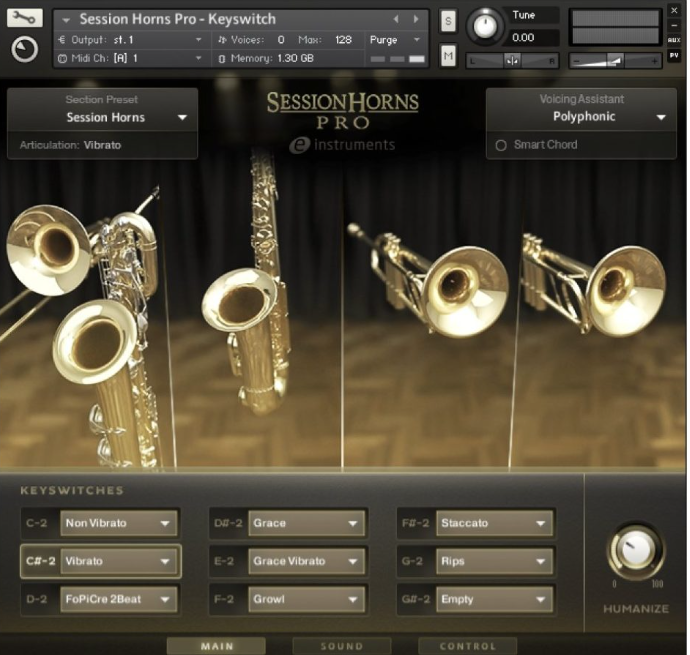Open the instrument name dropdown triangle
Screen dimensions: 690x655
(x=66, y=20)
